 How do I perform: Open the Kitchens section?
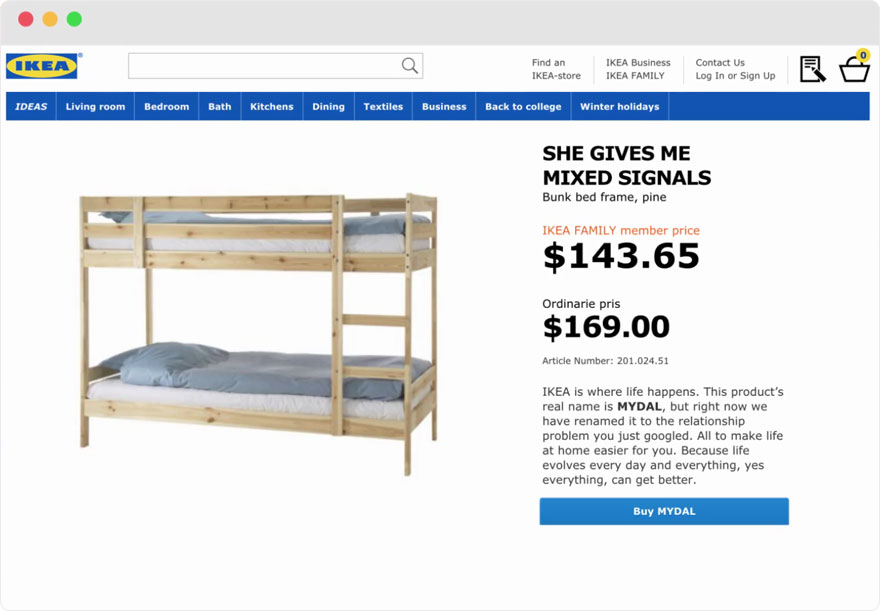[271, 107]
